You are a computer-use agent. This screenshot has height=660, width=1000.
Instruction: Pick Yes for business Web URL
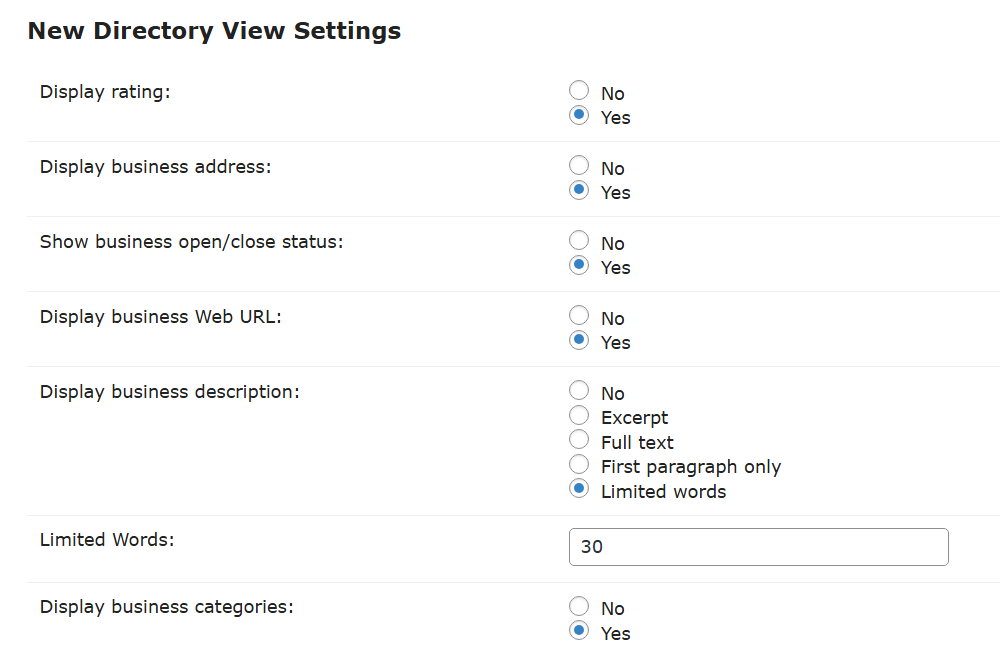tap(579, 341)
